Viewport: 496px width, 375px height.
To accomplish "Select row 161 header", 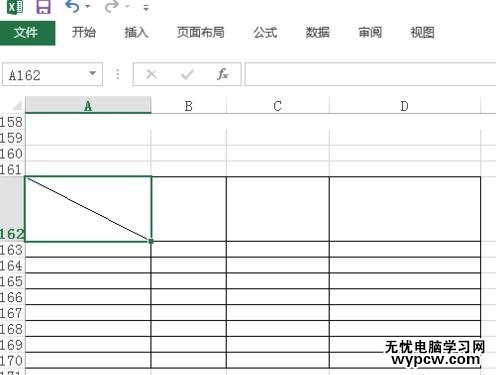I will click(12, 169).
